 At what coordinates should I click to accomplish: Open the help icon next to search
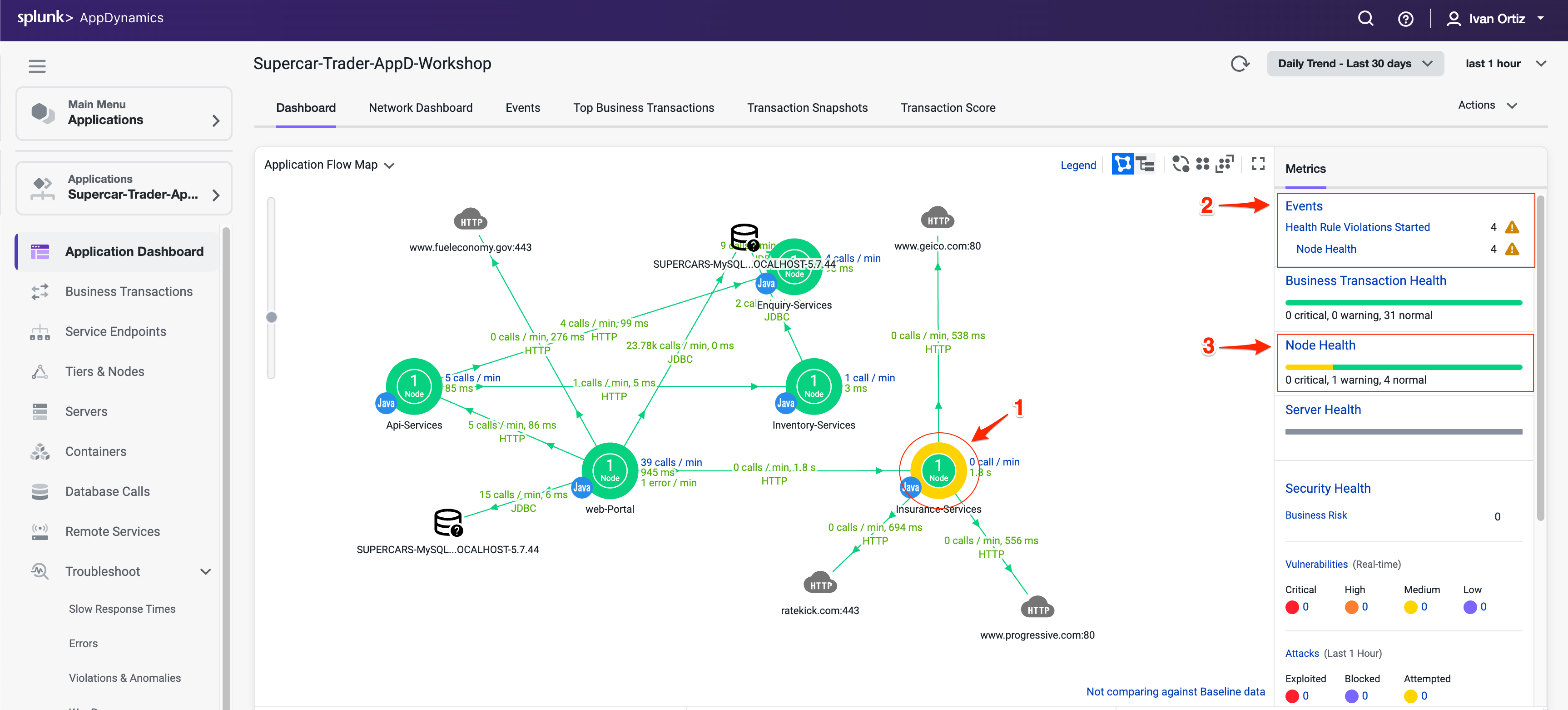1405,18
